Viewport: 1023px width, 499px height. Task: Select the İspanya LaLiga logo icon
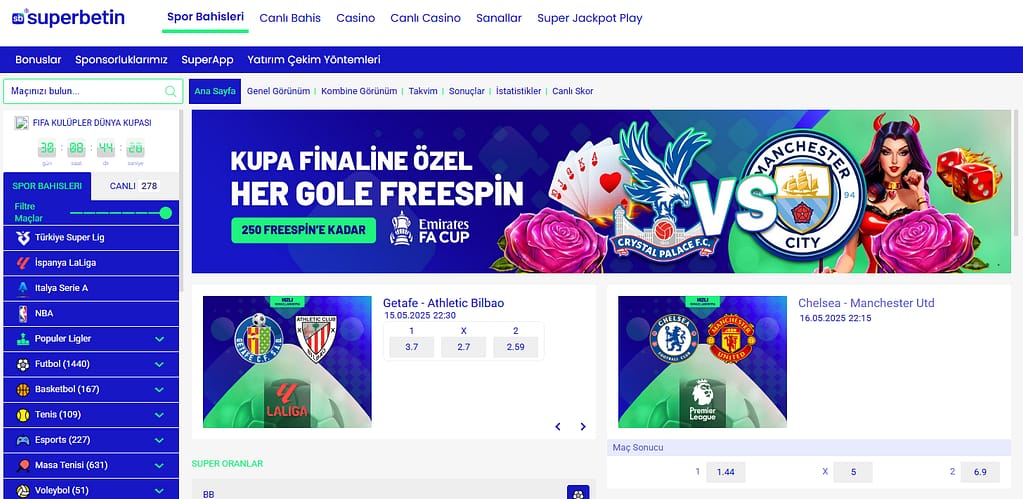(x=23, y=263)
